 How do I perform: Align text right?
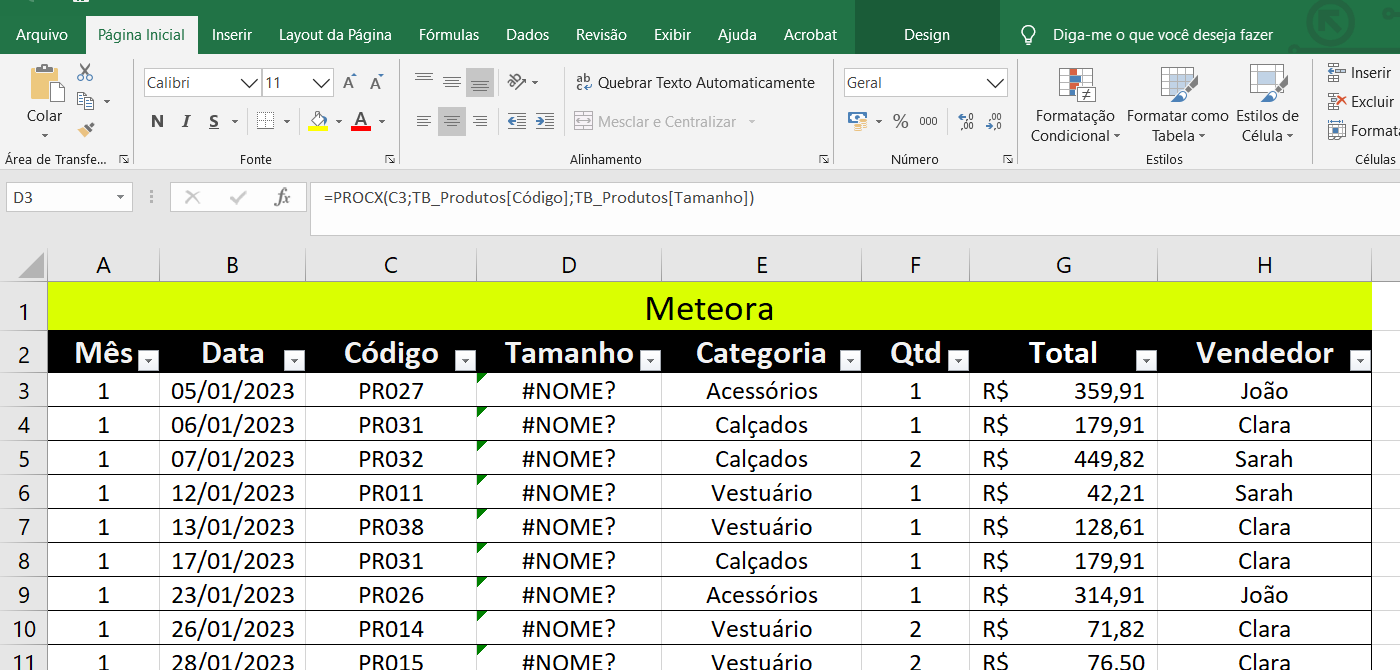[x=480, y=121]
